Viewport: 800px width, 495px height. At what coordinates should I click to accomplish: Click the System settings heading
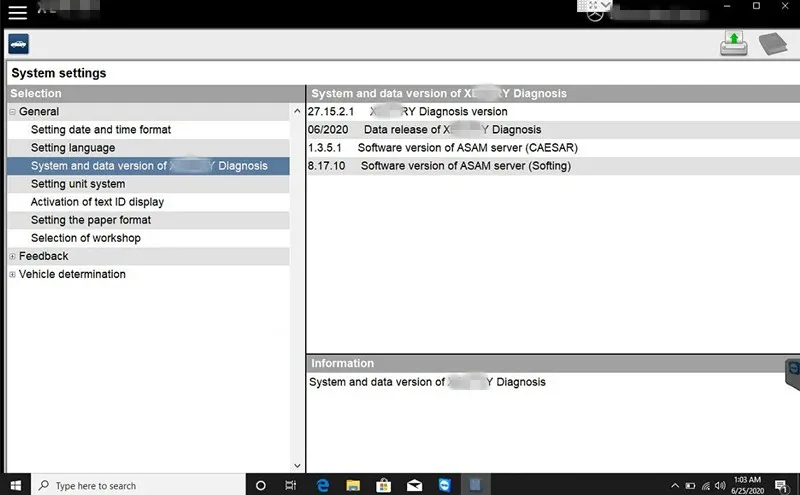pyautogui.click(x=59, y=73)
